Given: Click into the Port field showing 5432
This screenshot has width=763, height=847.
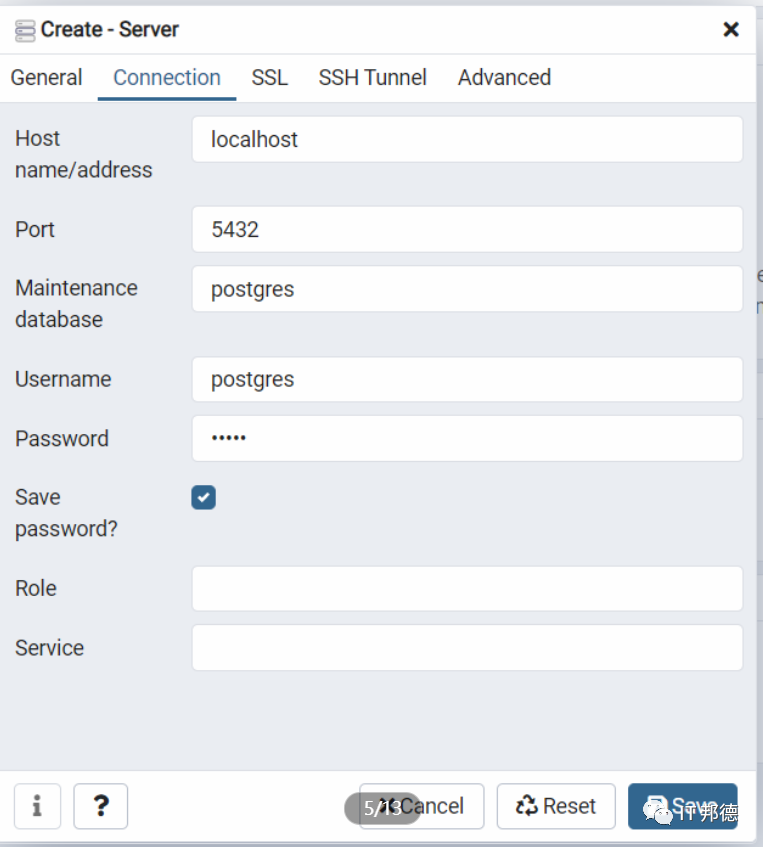Looking at the screenshot, I should point(467,229).
